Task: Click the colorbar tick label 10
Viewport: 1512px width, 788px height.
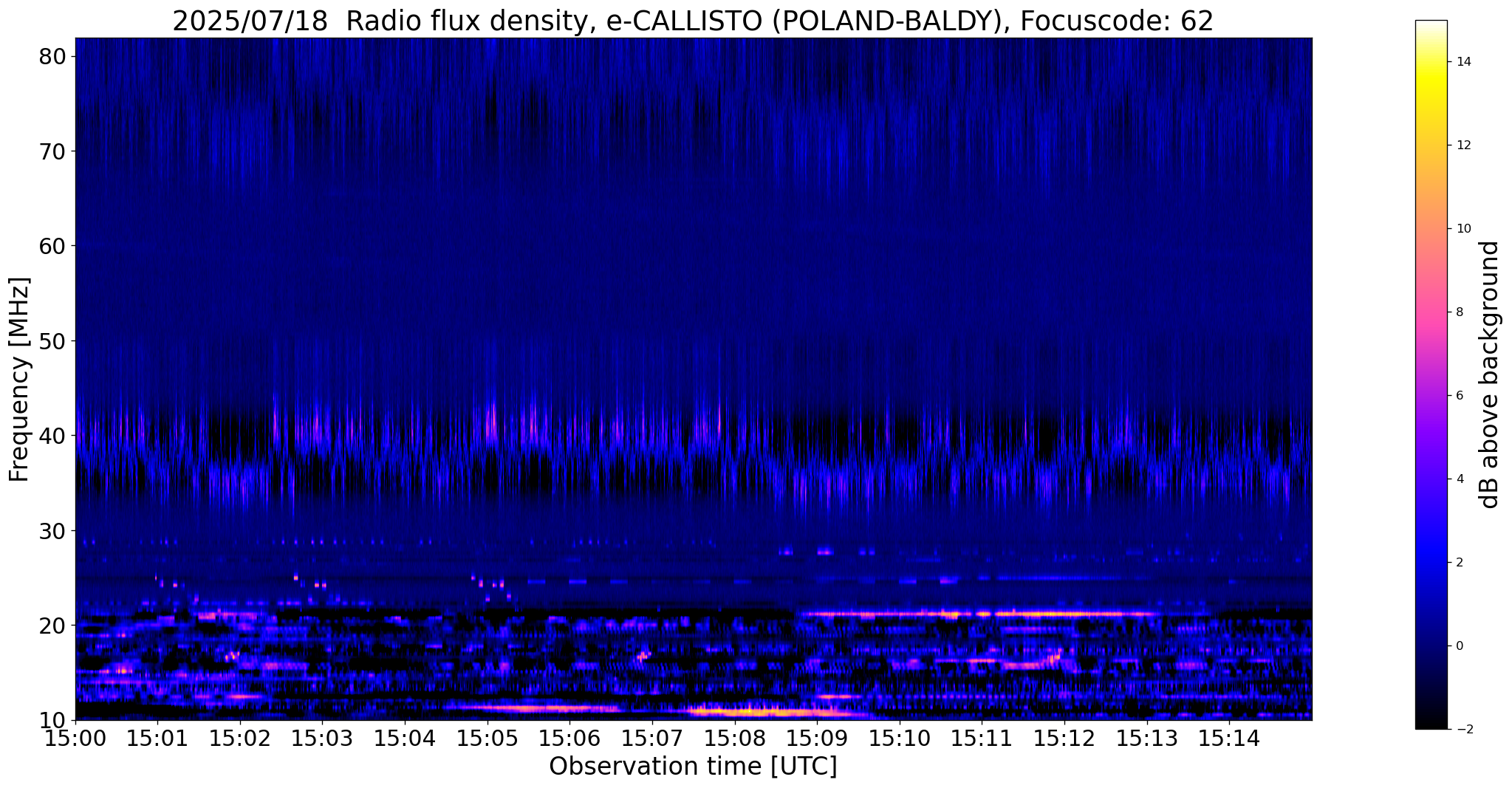Action: coord(1463,228)
